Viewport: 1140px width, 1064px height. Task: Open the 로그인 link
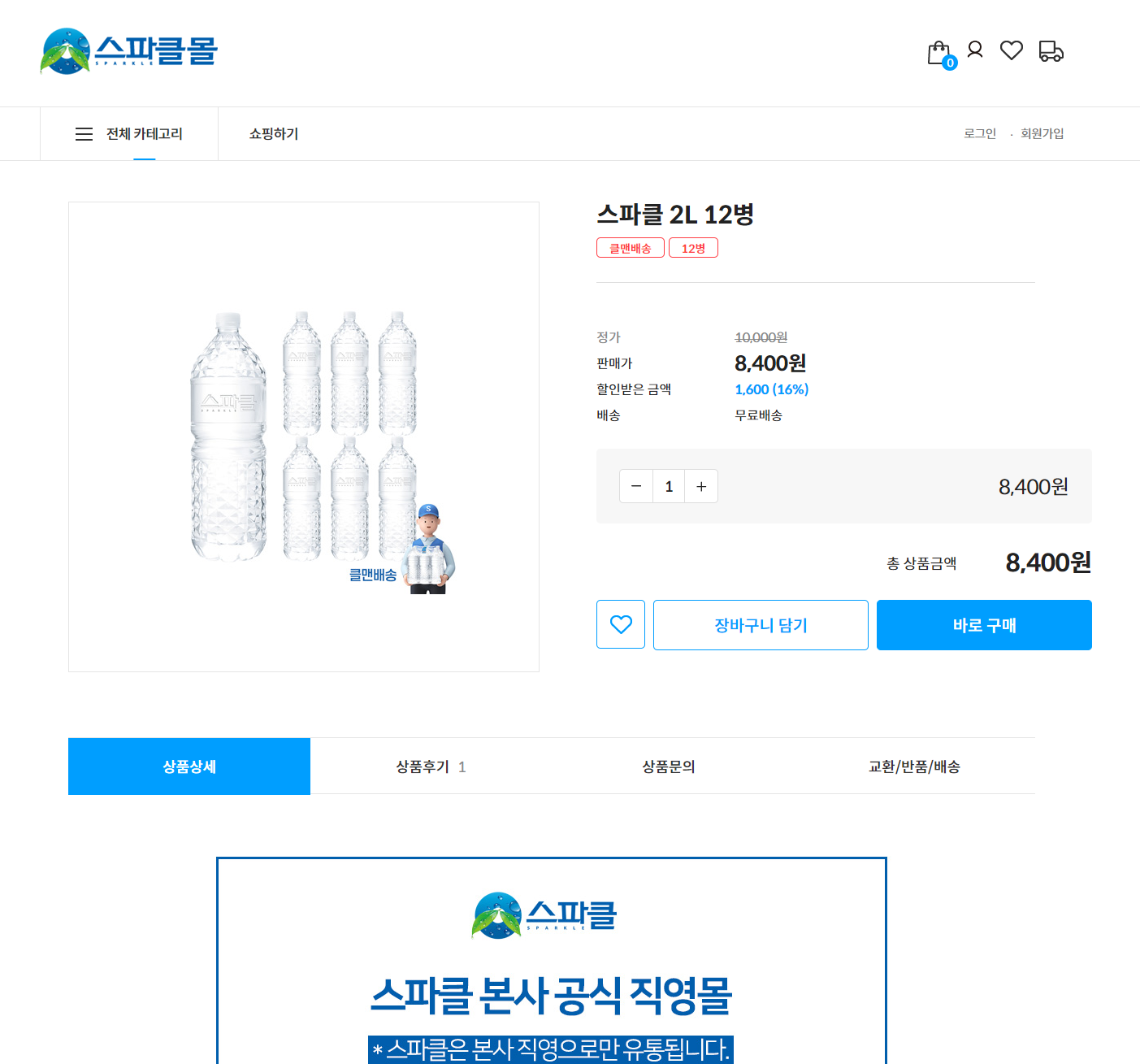point(979,133)
